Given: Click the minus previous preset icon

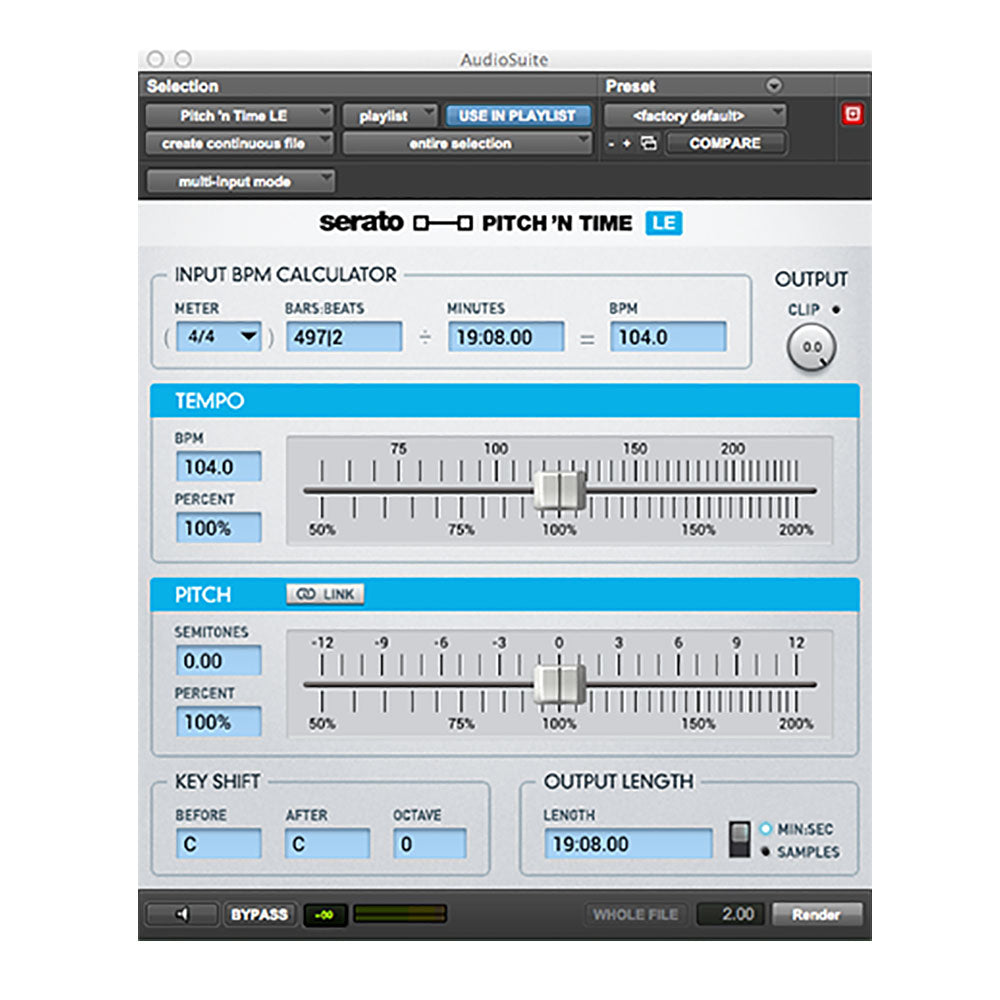Looking at the screenshot, I should click(x=611, y=144).
